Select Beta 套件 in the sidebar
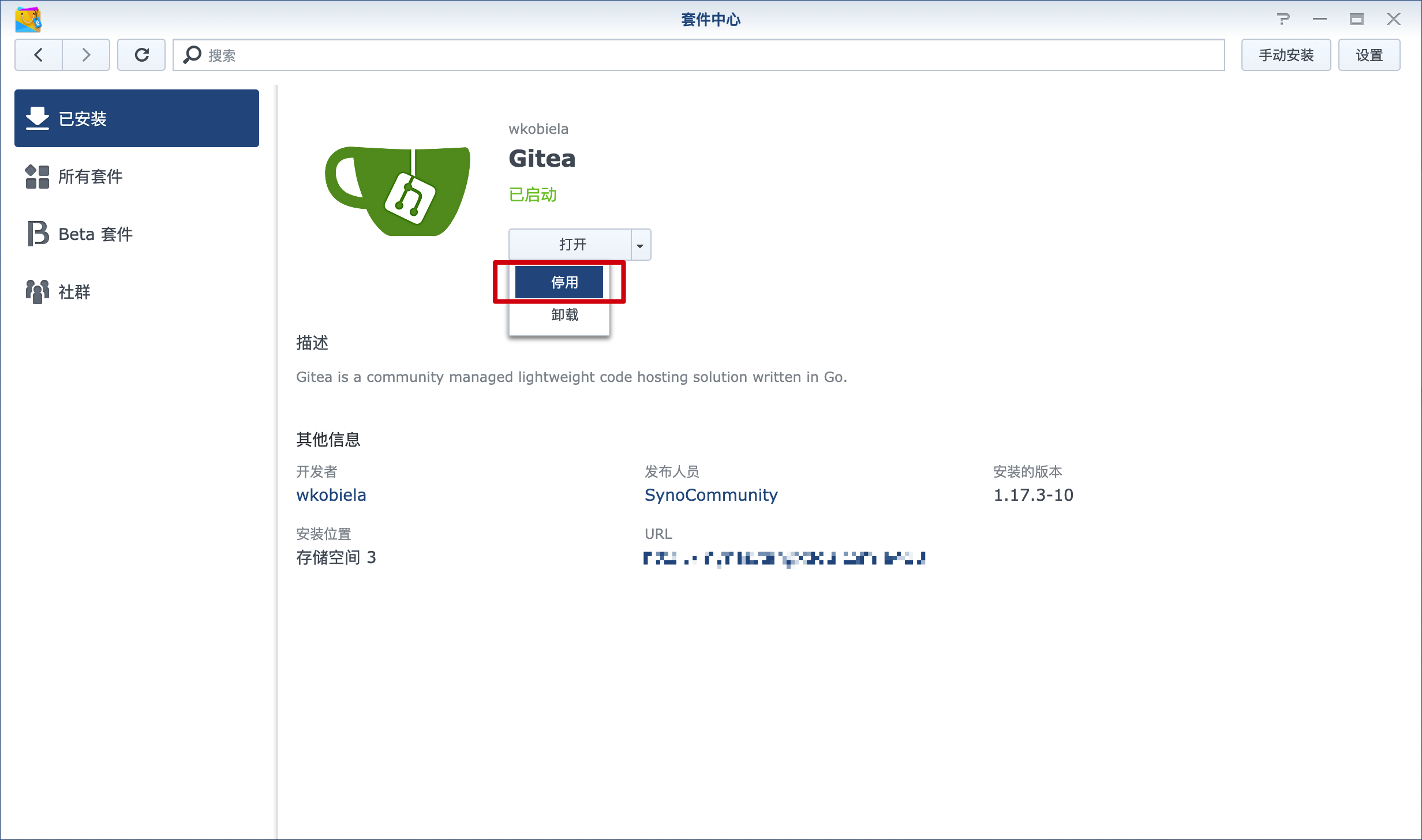 137,234
